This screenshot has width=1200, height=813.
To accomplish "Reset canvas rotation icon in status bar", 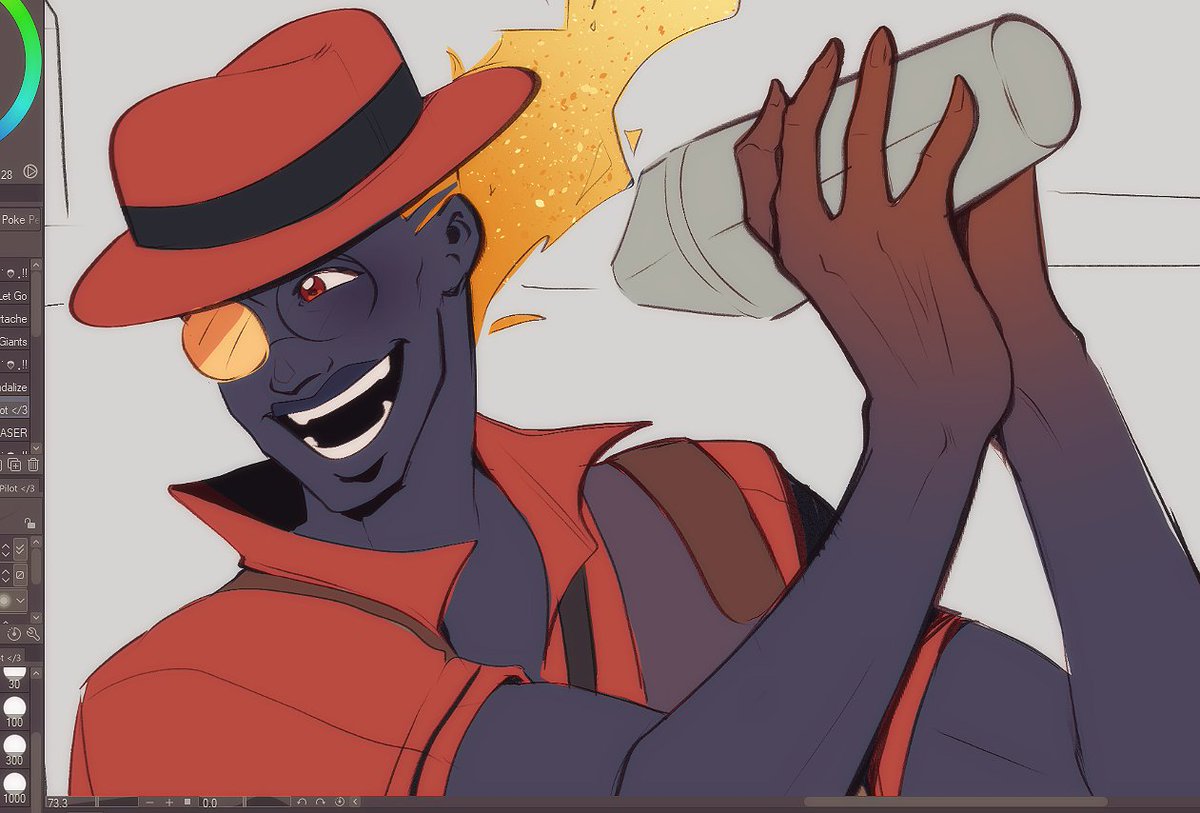I will tap(339, 802).
